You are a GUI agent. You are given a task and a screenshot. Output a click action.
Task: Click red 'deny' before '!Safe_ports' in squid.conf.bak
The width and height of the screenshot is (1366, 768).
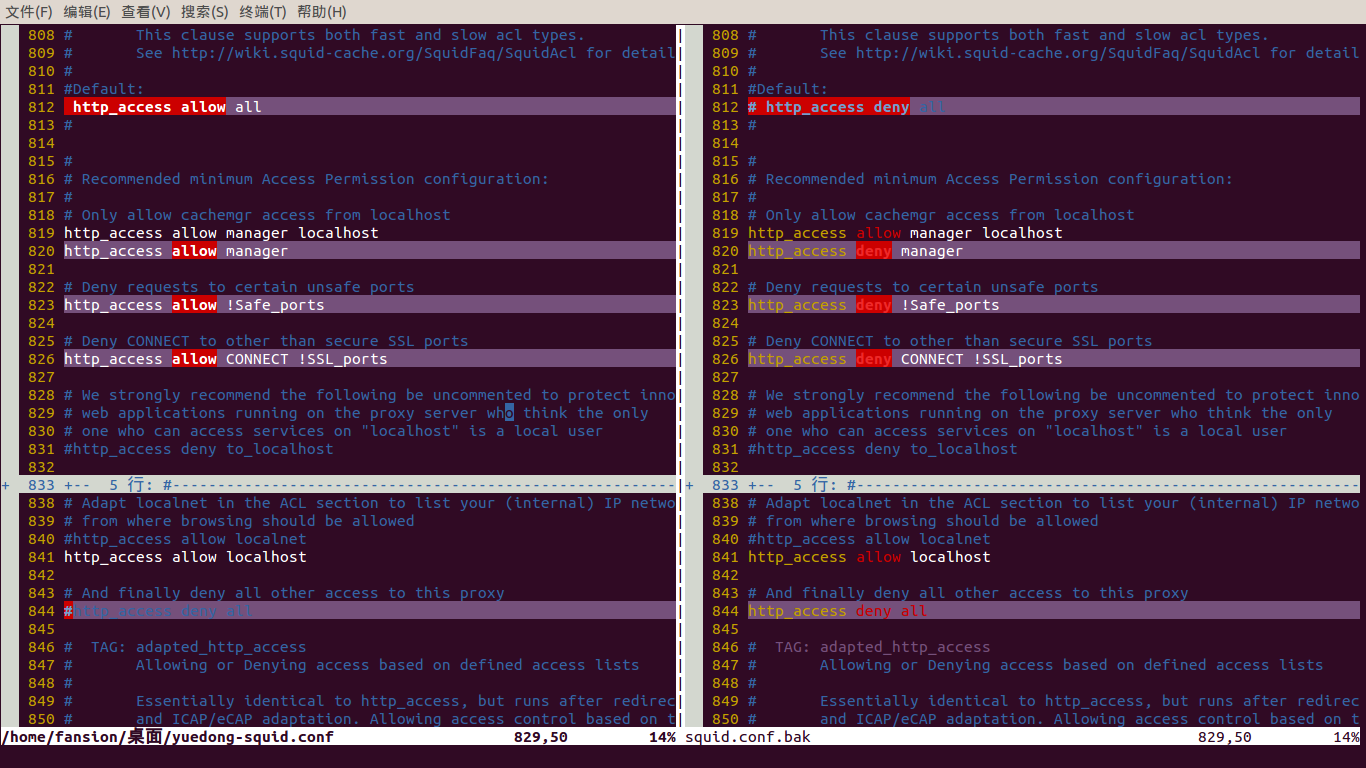pos(874,305)
